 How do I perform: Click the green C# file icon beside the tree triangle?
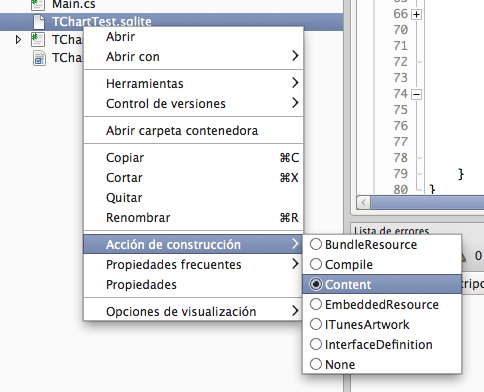coord(38,40)
